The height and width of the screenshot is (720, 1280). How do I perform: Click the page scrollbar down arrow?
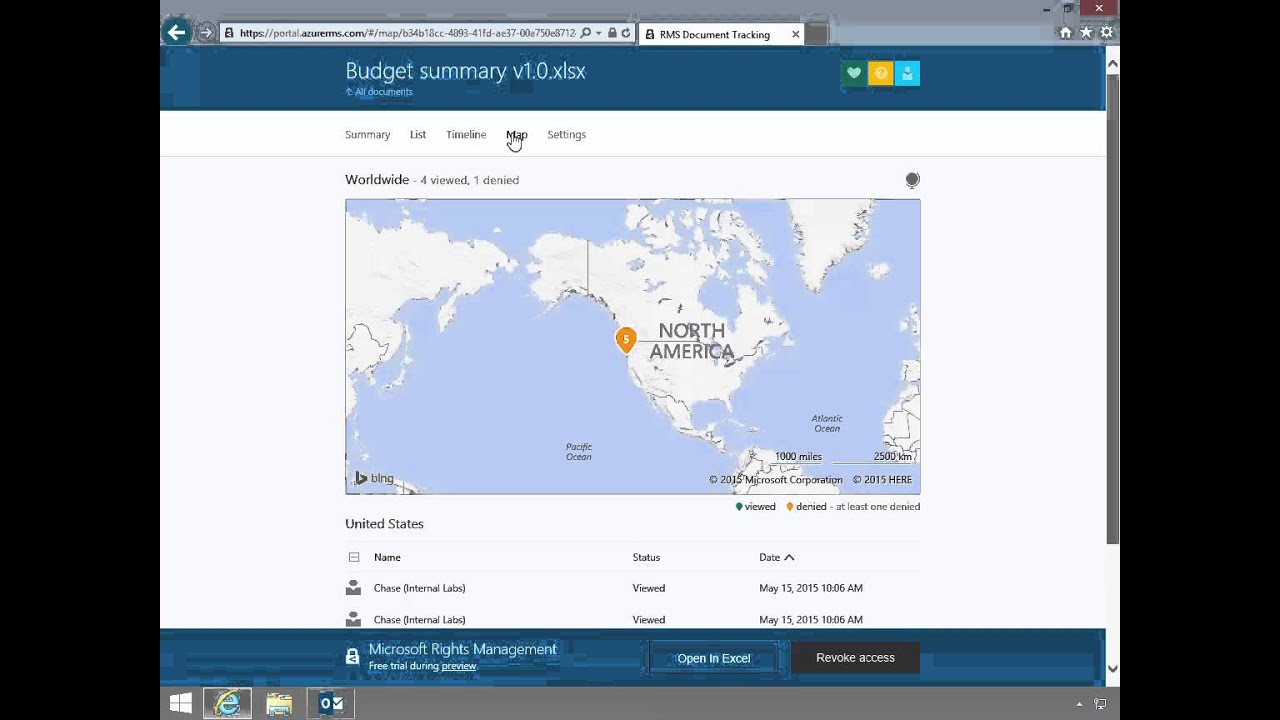pos(1112,668)
